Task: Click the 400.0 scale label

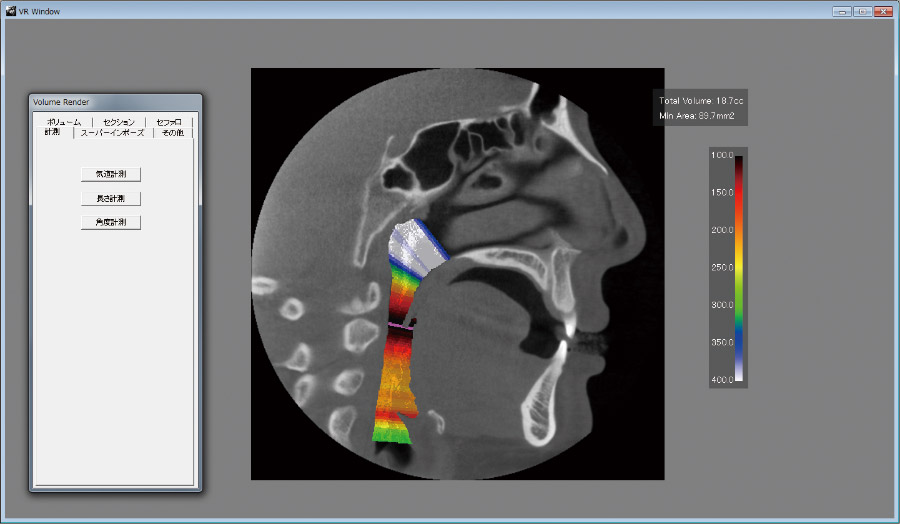Action: coord(722,379)
